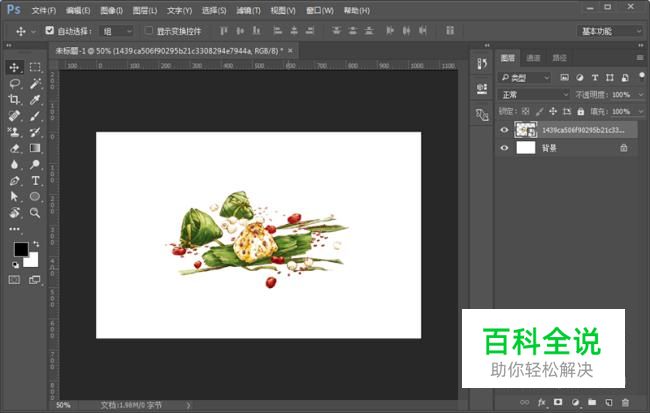Image resolution: width=650 pixels, height=413 pixels.
Task: Toggle lock image pixels brush icon
Action: pos(539,111)
